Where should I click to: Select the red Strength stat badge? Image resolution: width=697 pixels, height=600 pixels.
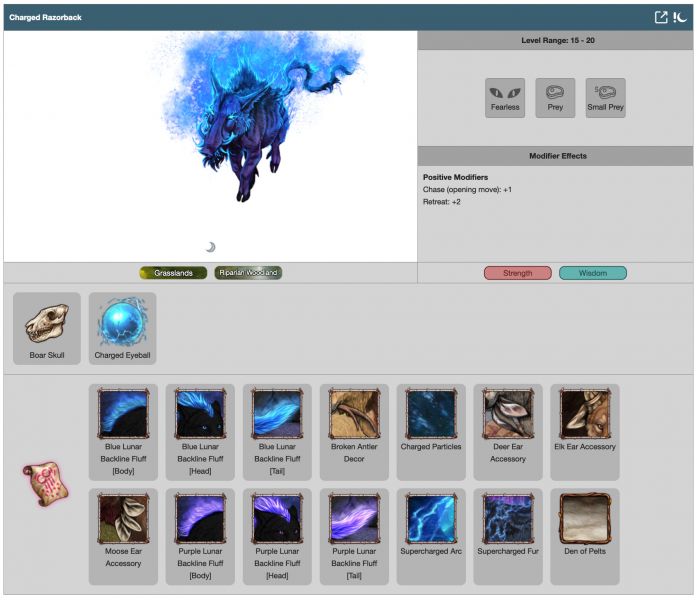click(517, 273)
